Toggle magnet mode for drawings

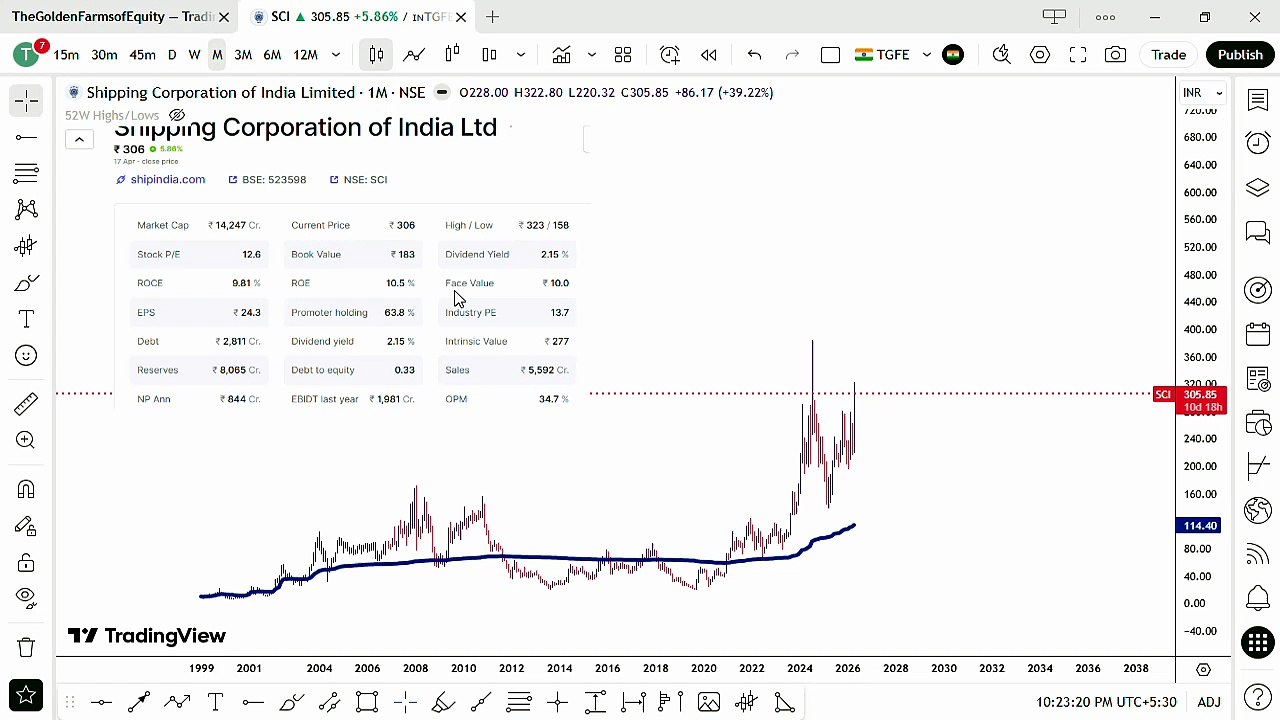click(26, 489)
